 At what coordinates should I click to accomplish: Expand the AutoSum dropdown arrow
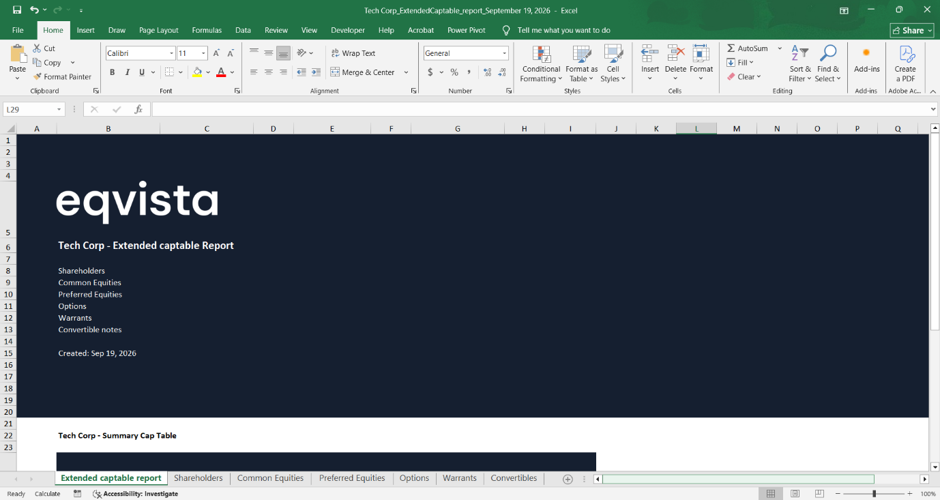click(x=779, y=48)
